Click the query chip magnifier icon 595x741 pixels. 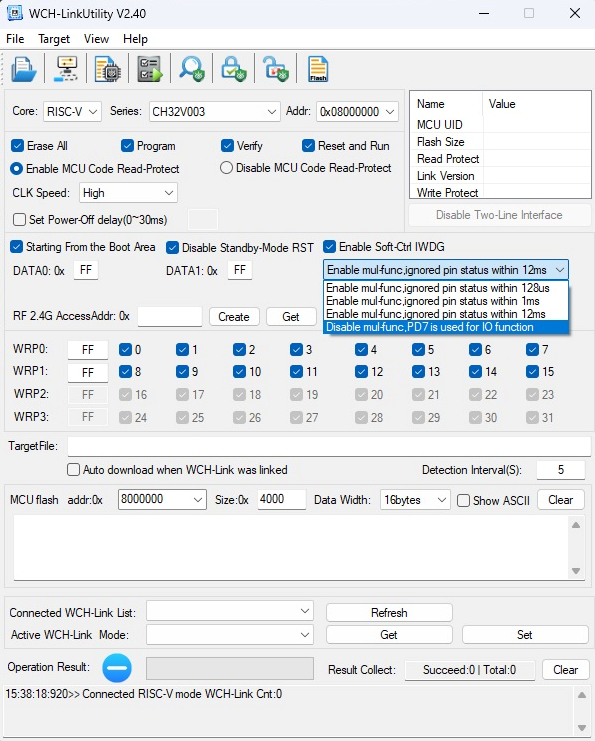click(x=191, y=69)
